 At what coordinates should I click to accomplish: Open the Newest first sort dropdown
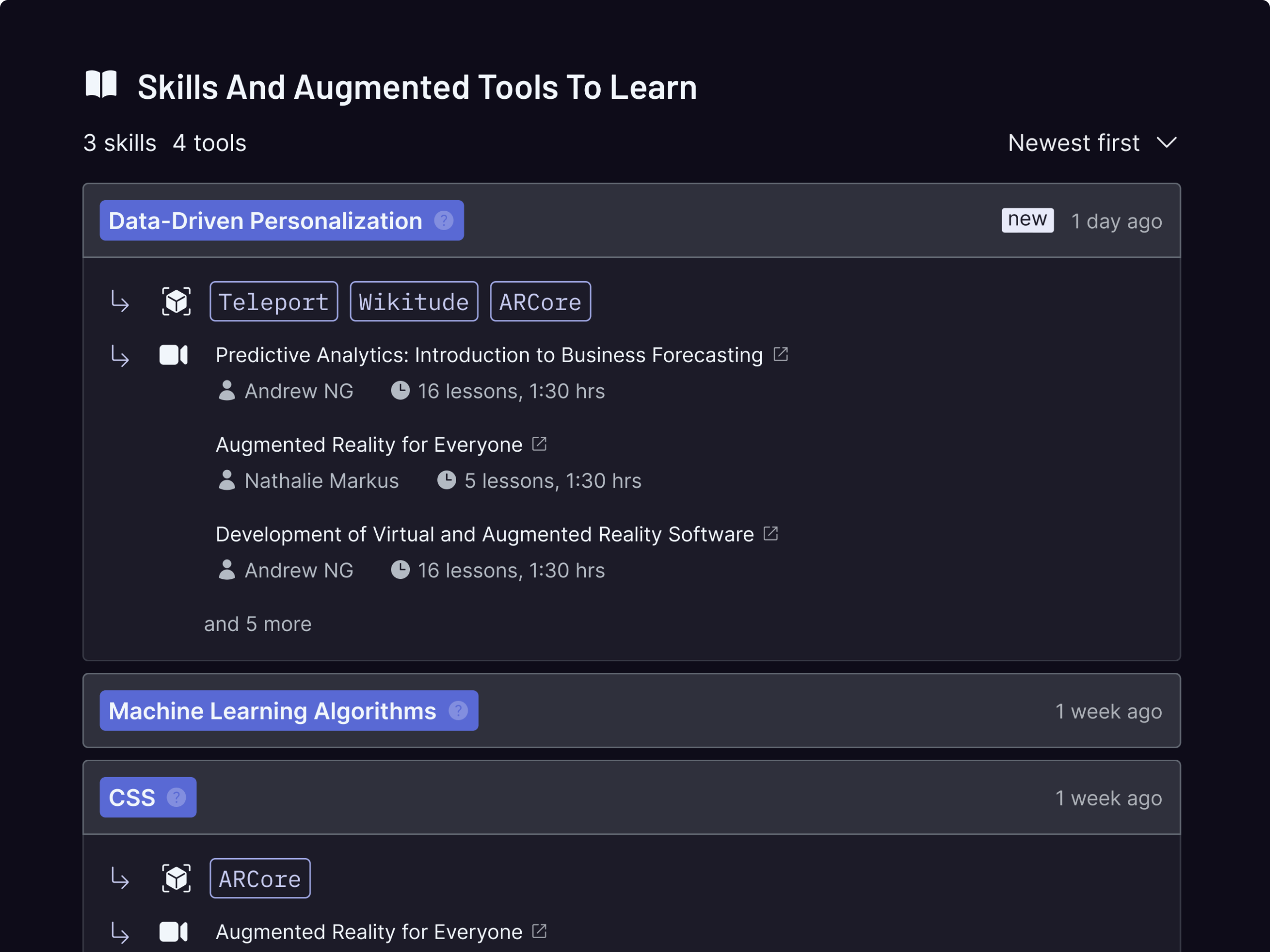click(x=1092, y=143)
